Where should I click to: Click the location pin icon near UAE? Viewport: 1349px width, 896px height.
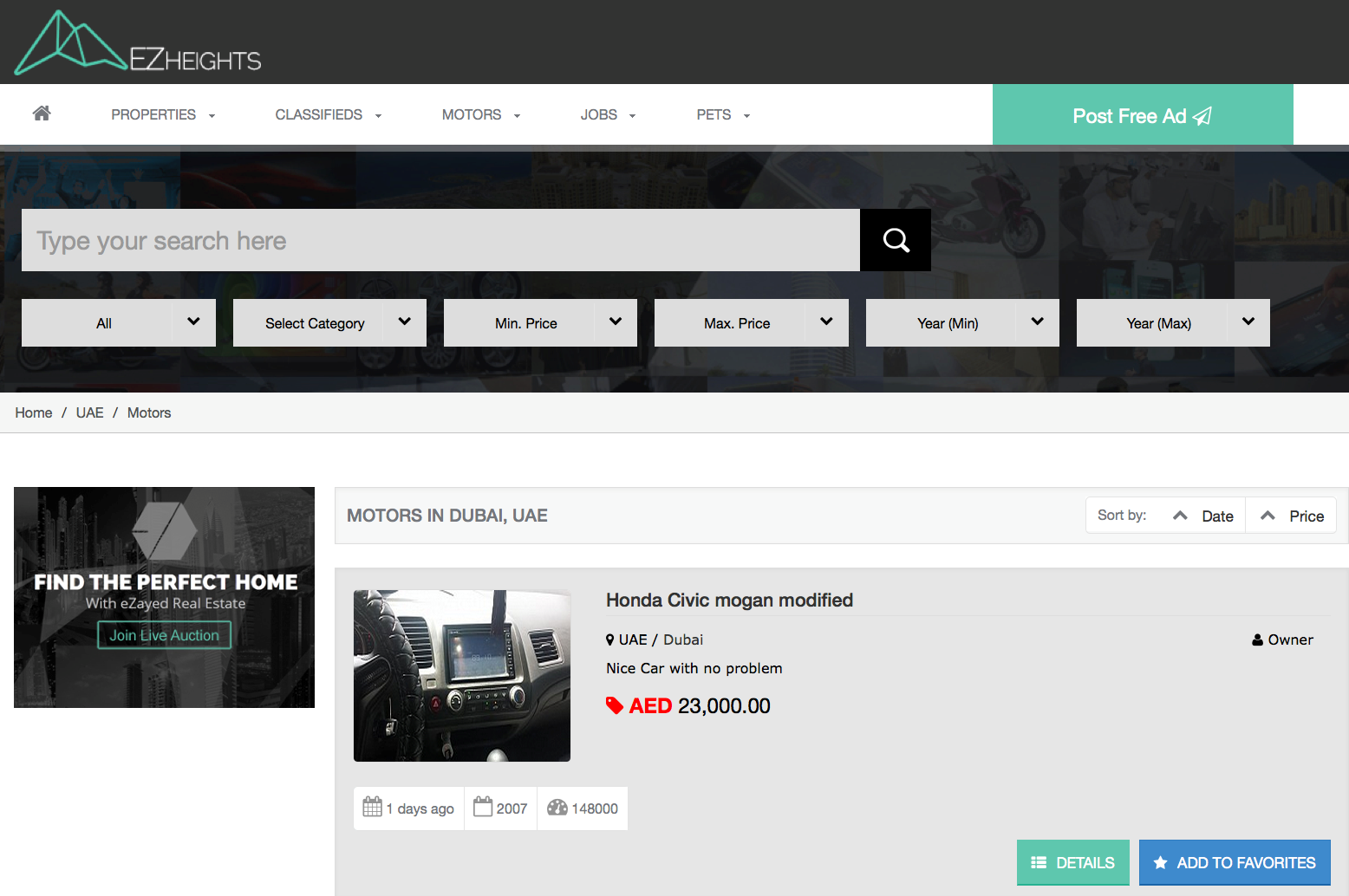coord(609,640)
